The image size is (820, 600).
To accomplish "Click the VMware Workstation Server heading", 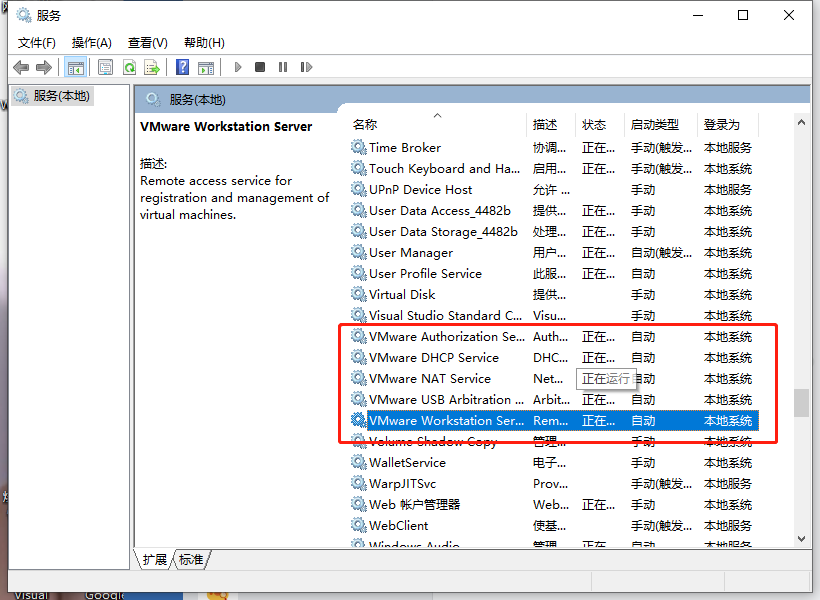I will [226, 127].
